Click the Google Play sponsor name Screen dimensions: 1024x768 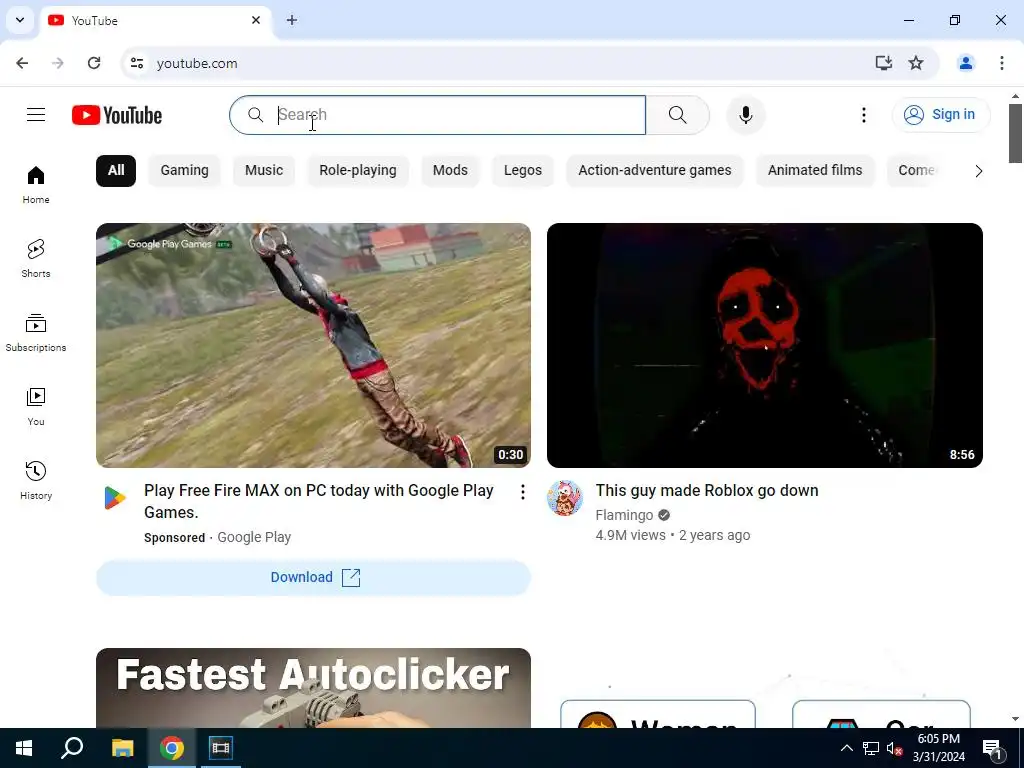(x=254, y=537)
